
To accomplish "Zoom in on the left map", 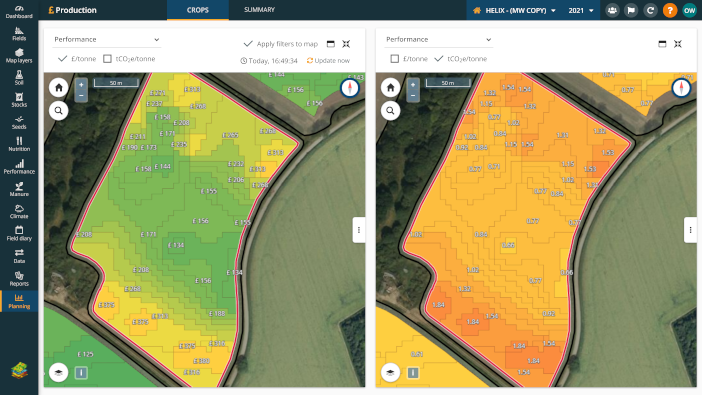I will 81,85.
